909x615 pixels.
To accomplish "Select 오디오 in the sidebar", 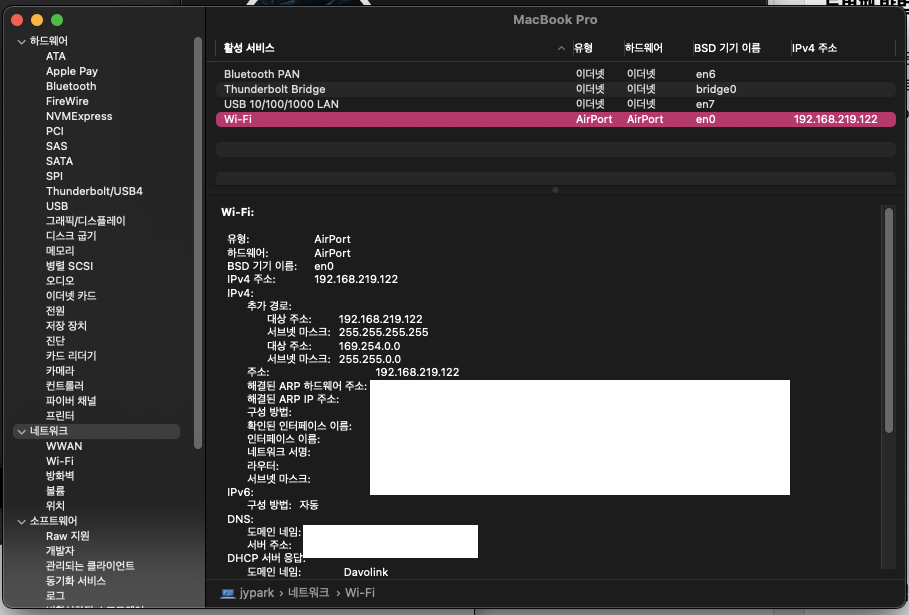I will [x=60, y=281].
